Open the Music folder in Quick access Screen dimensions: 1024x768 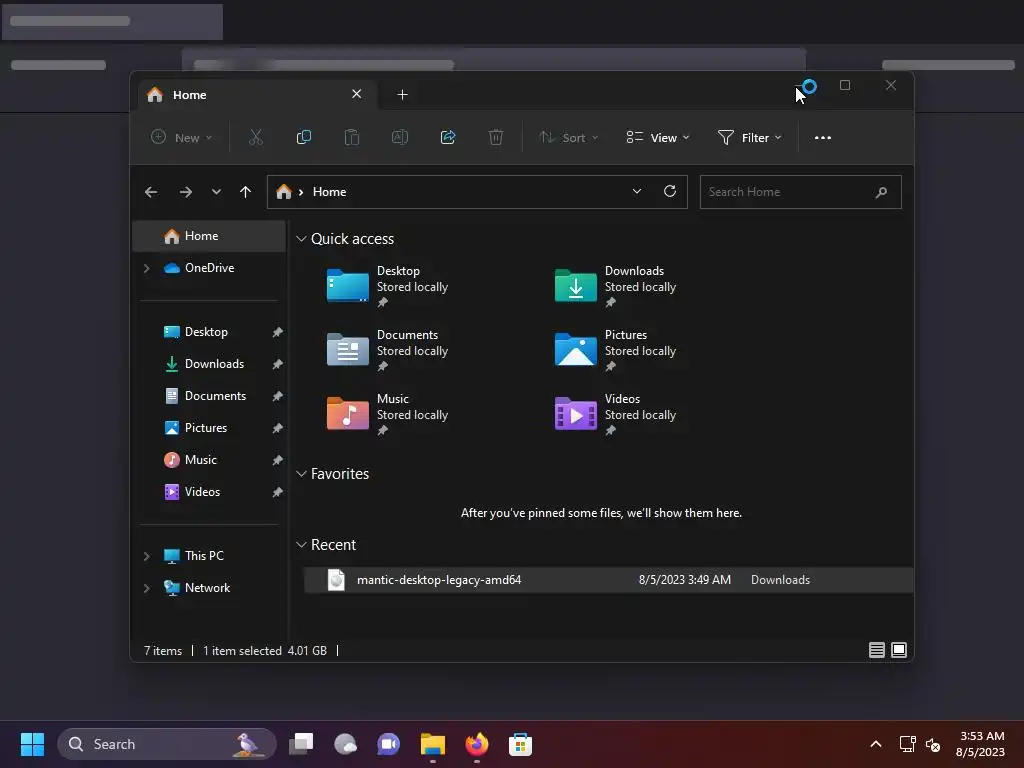[x=388, y=414]
